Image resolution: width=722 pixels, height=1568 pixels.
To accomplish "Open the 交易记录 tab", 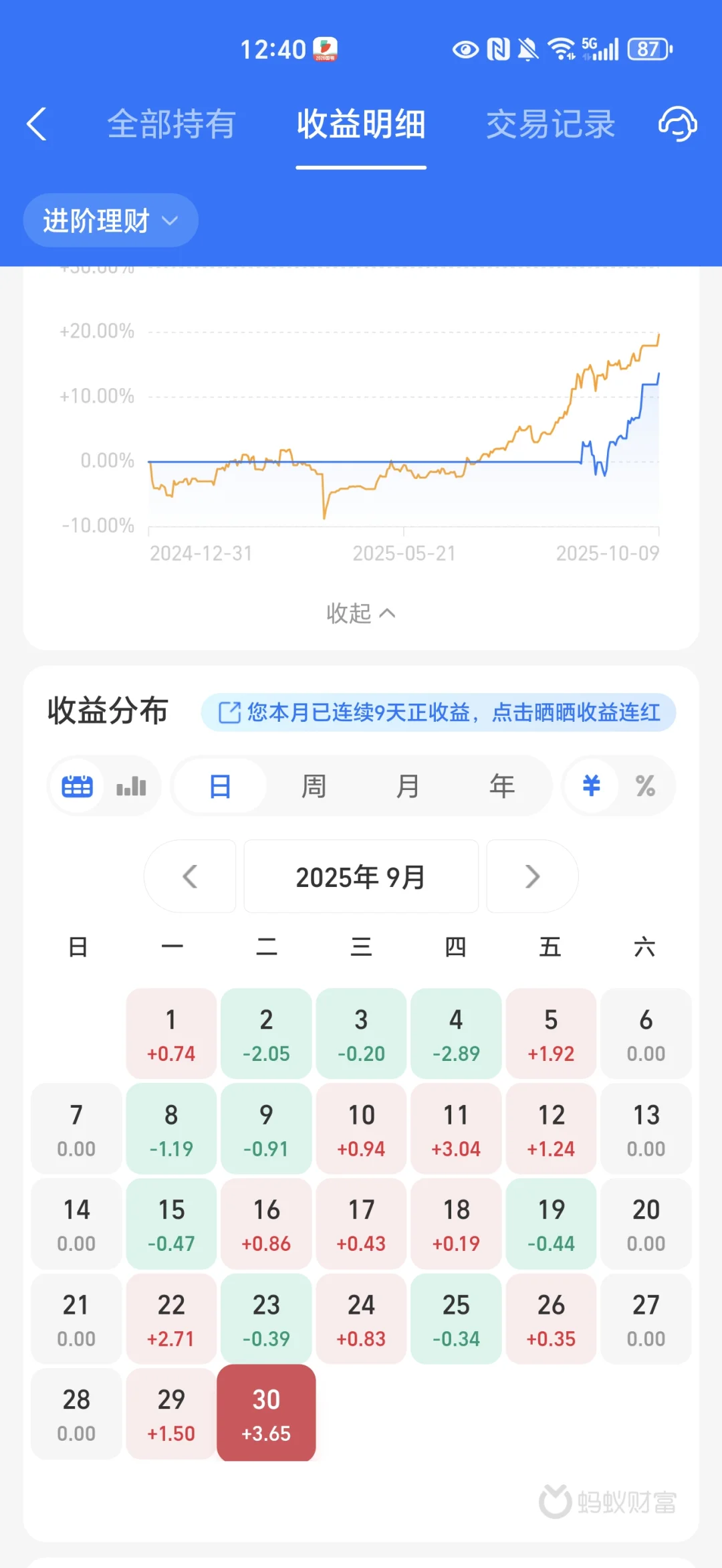I will coord(550,124).
